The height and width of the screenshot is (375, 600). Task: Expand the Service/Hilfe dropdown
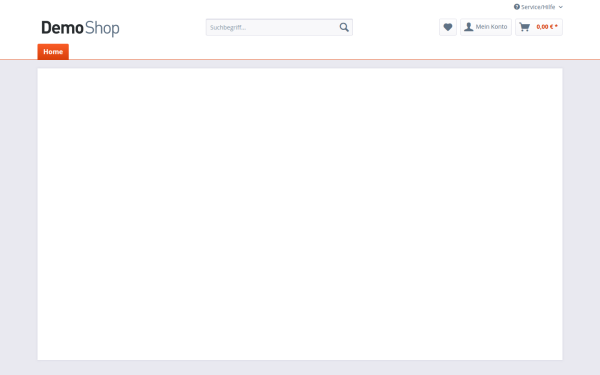click(x=538, y=7)
